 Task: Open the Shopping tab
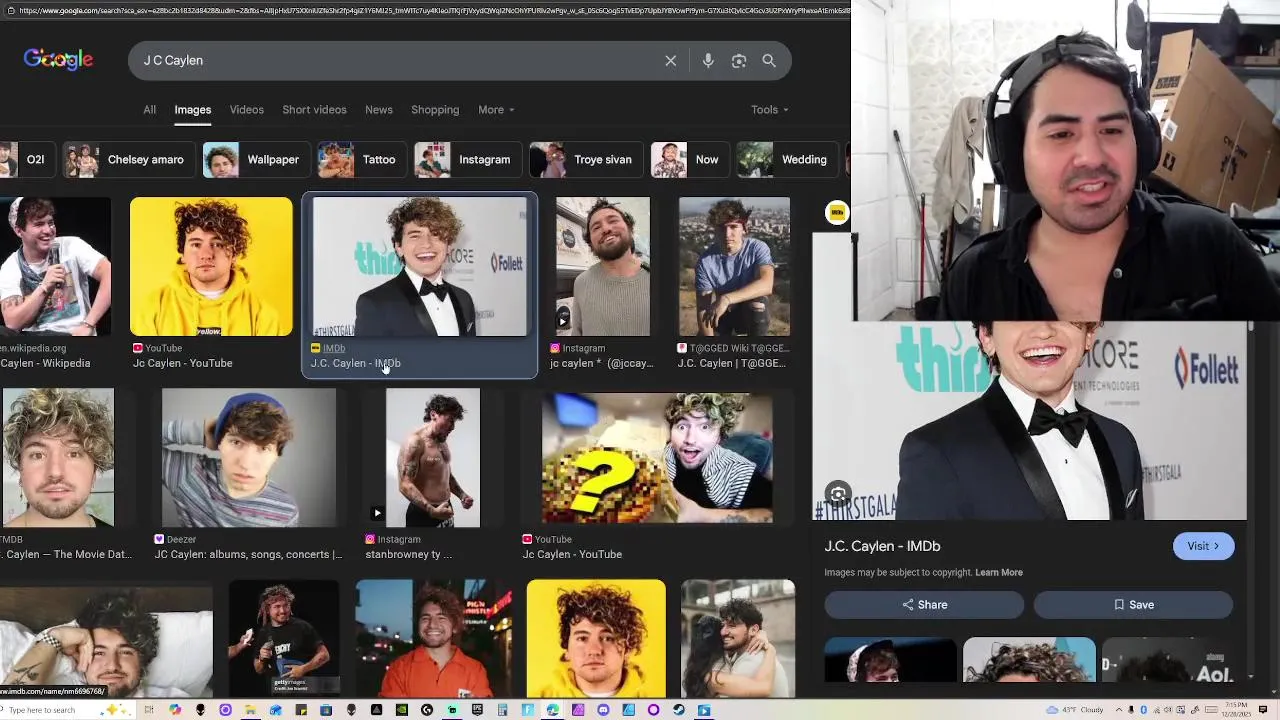point(435,110)
